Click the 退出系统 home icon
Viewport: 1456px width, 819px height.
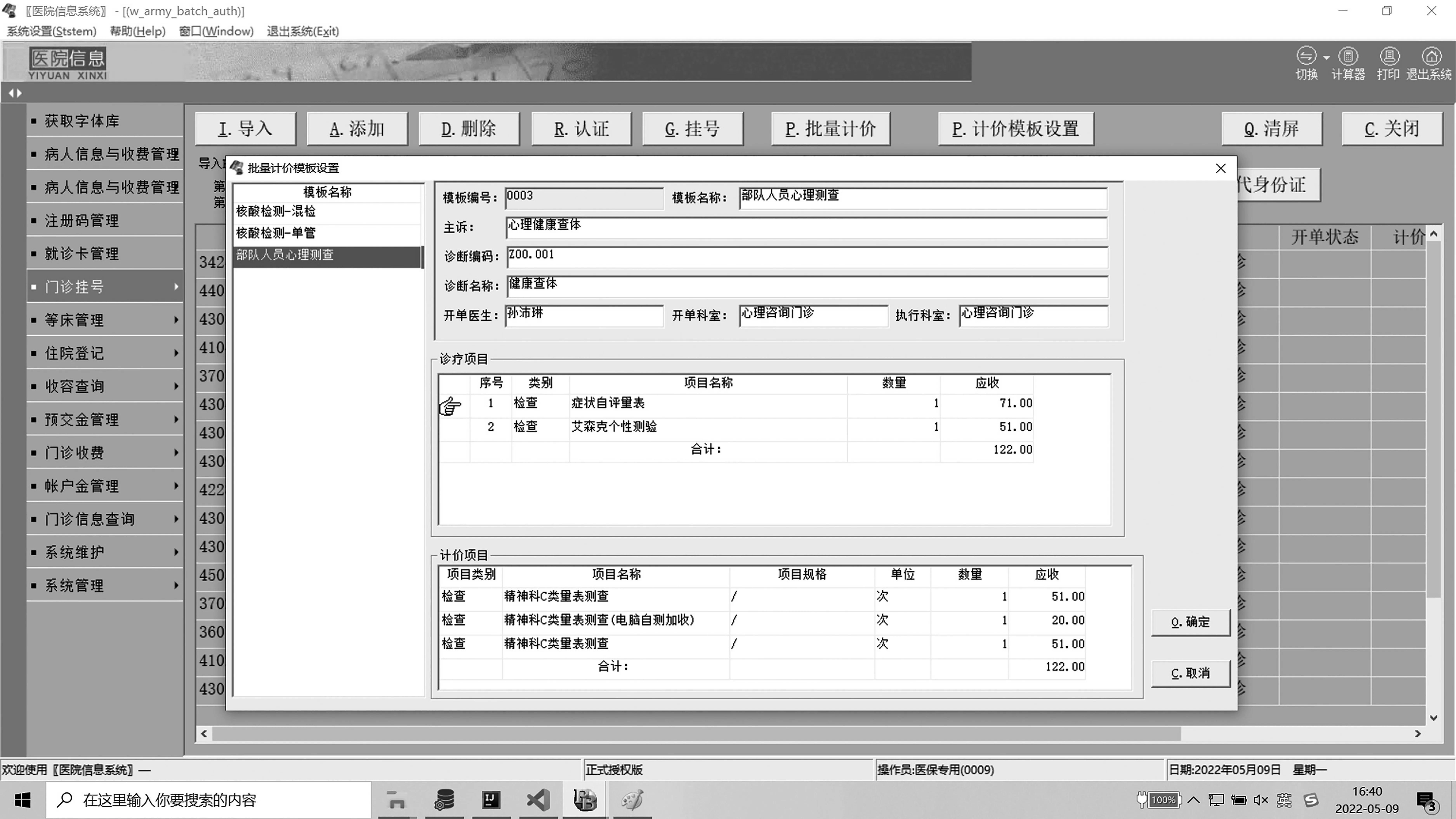tap(1431, 56)
